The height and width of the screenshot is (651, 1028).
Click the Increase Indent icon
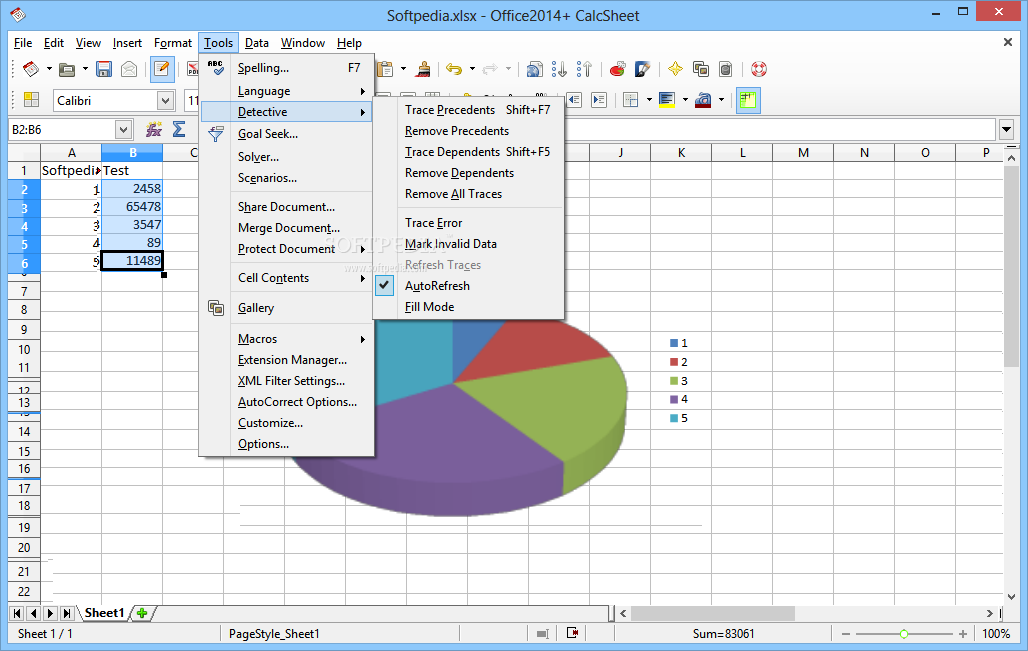tap(599, 100)
